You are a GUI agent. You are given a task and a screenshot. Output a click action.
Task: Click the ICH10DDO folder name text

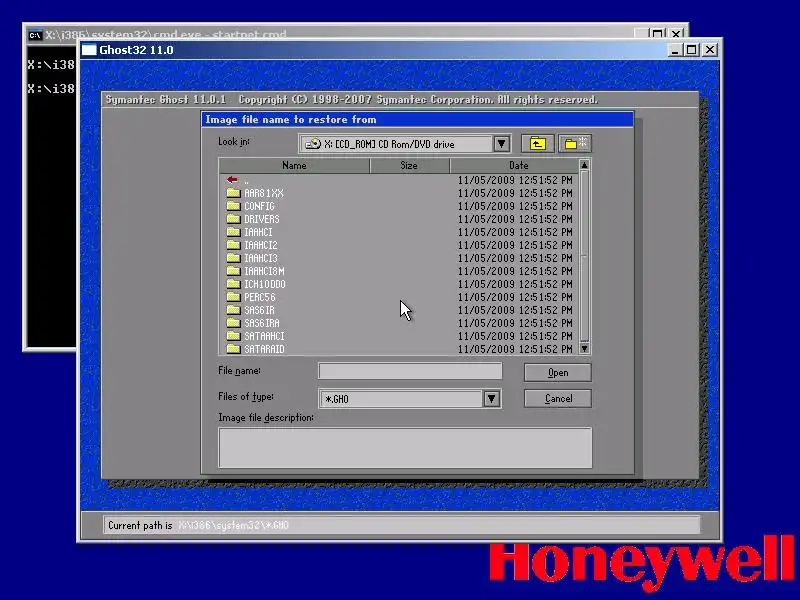pos(265,284)
